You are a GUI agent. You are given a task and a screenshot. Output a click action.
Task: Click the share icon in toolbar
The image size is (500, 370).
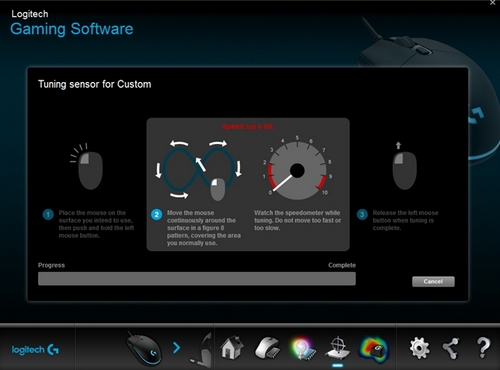pyautogui.click(x=451, y=349)
